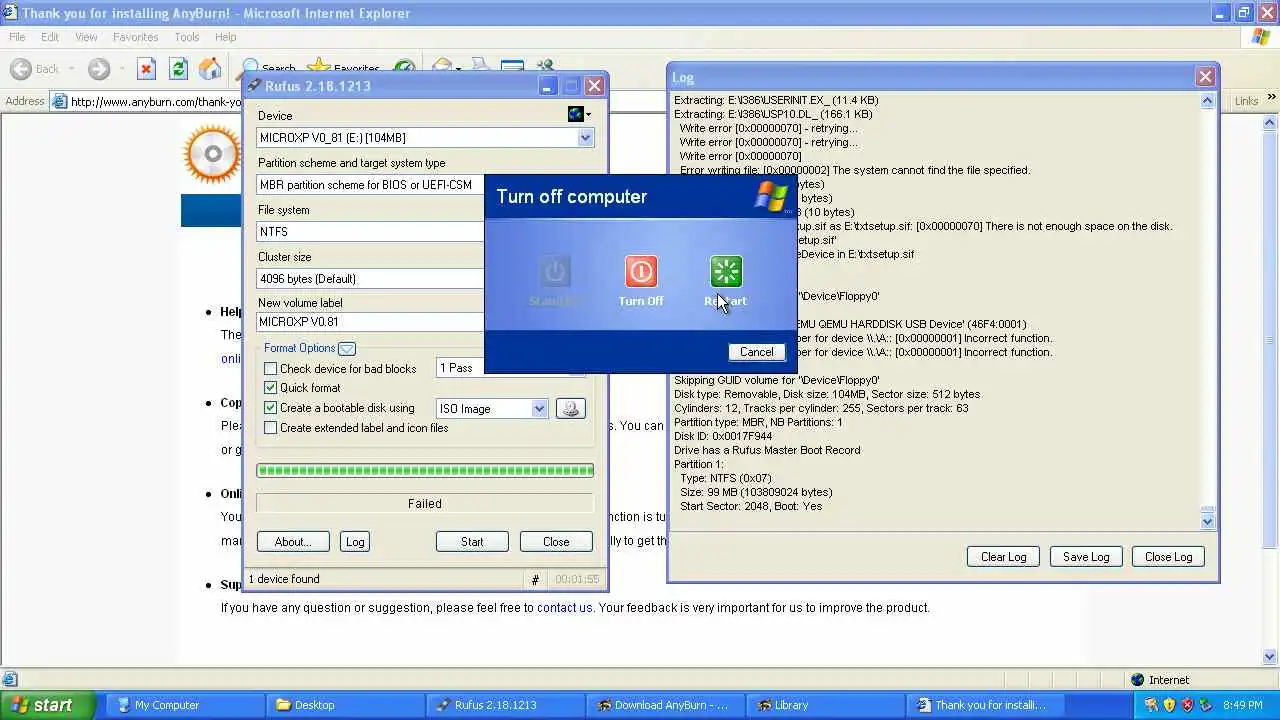Click the Log button in Rufus
Viewport: 1280px width, 720px height.
coord(355,542)
